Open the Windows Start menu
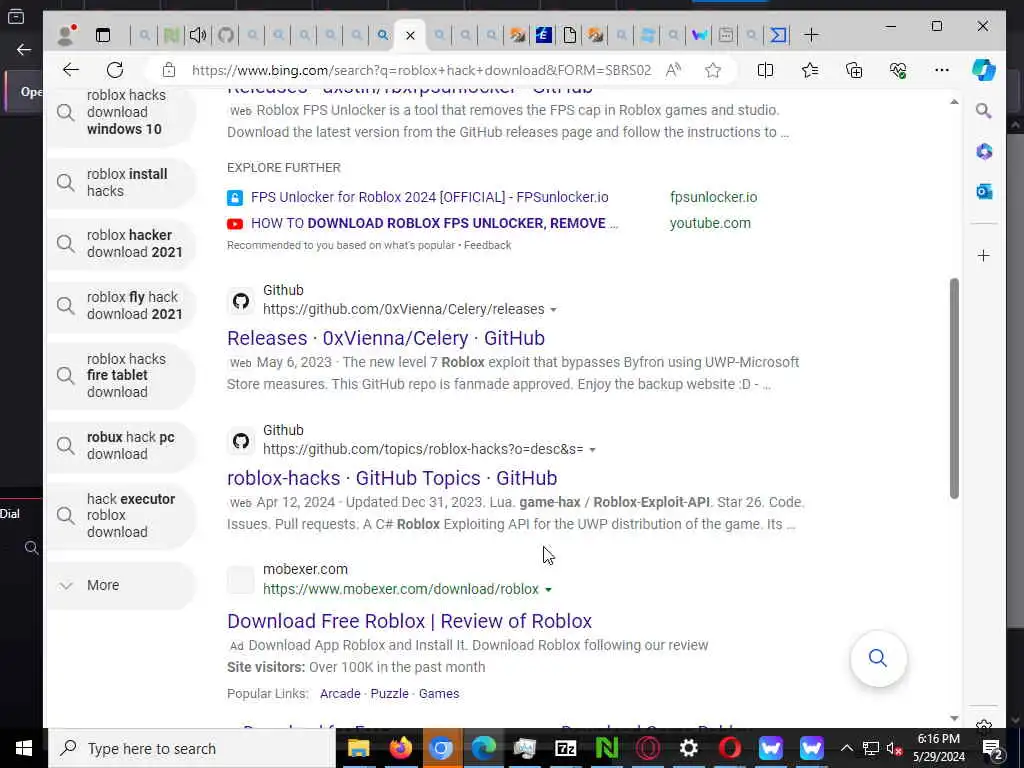Viewport: 1024px width, 768px height. click(24, 748)
